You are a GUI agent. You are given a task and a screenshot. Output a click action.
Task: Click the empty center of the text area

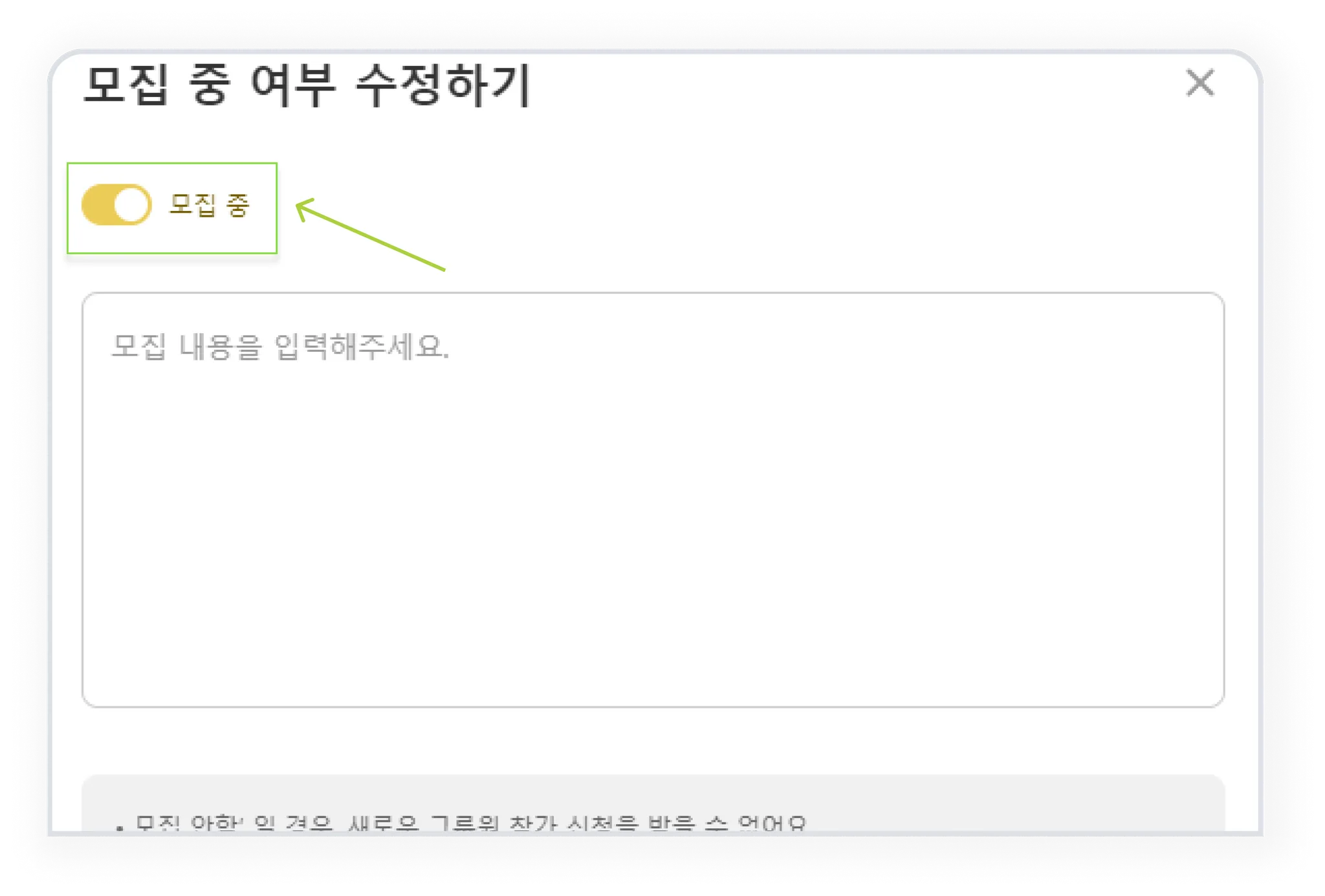click(x=653, y=518)
